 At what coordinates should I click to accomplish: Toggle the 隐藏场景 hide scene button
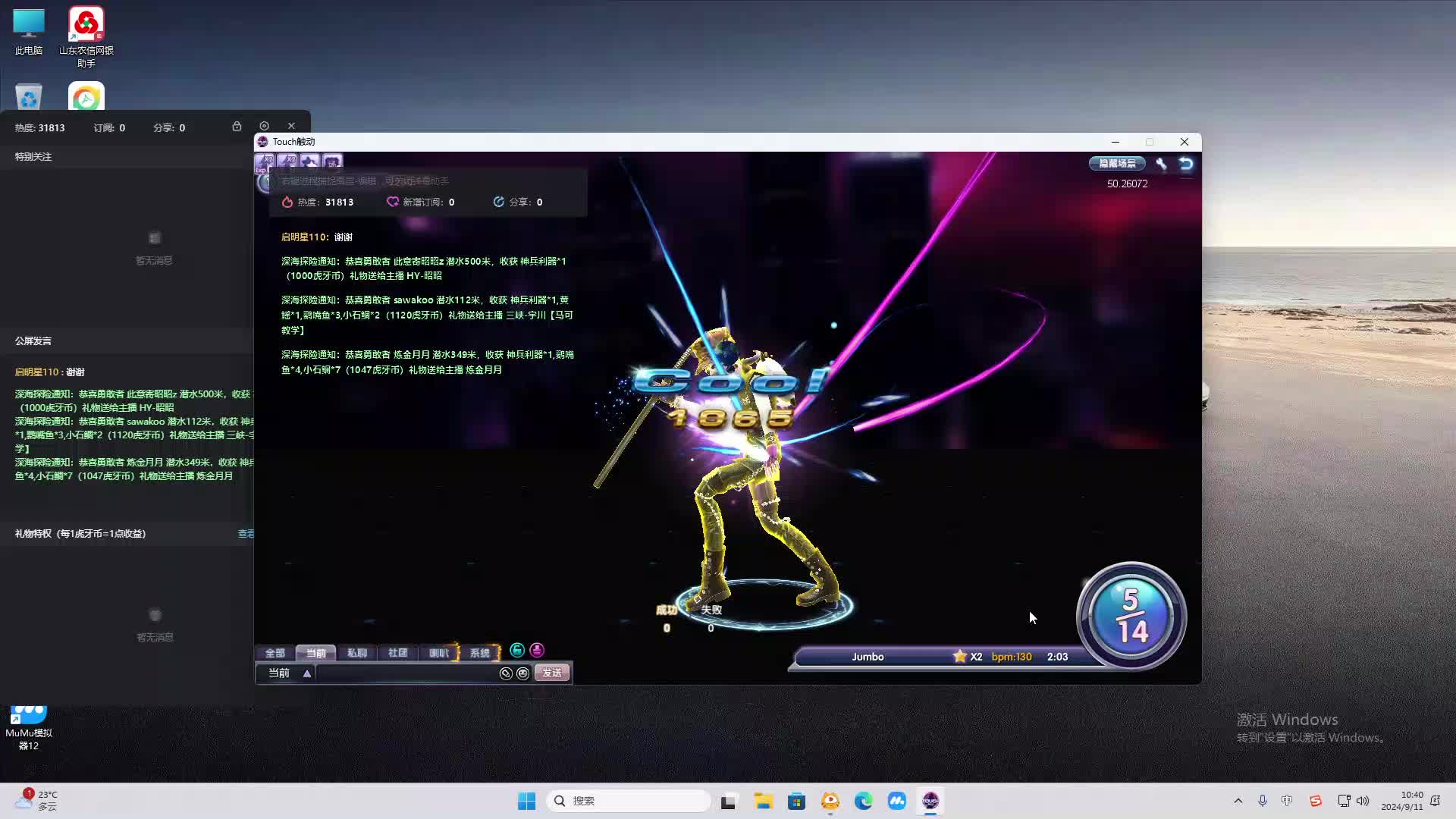tap(1117, 164)
